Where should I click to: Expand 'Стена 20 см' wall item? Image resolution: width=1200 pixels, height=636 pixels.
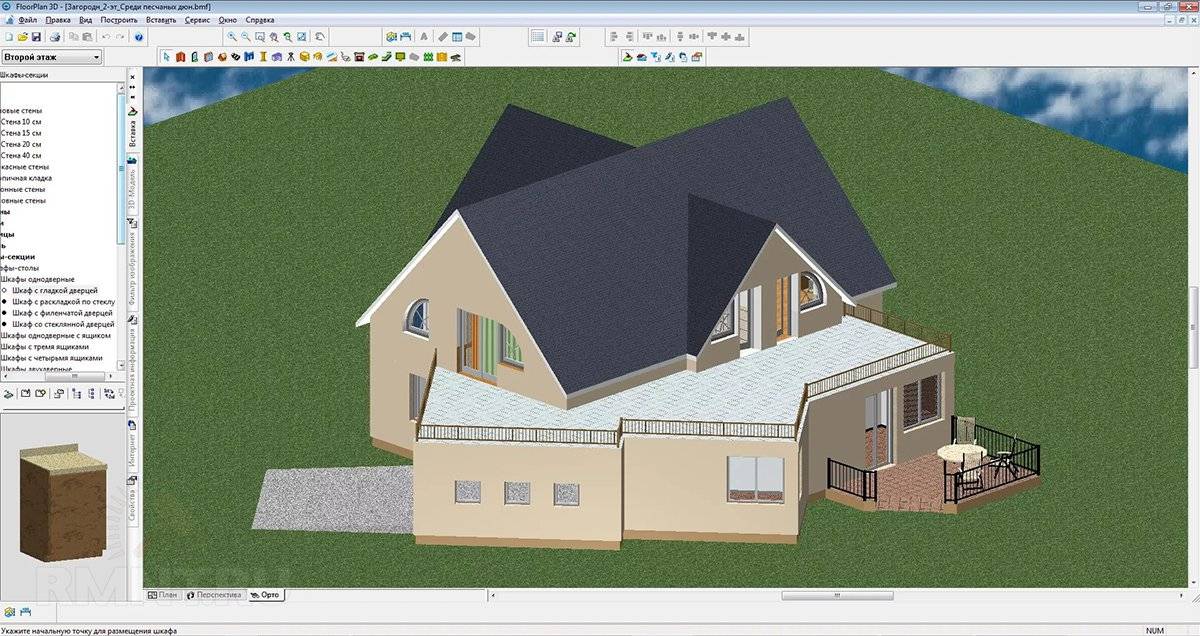click(22, 145)
